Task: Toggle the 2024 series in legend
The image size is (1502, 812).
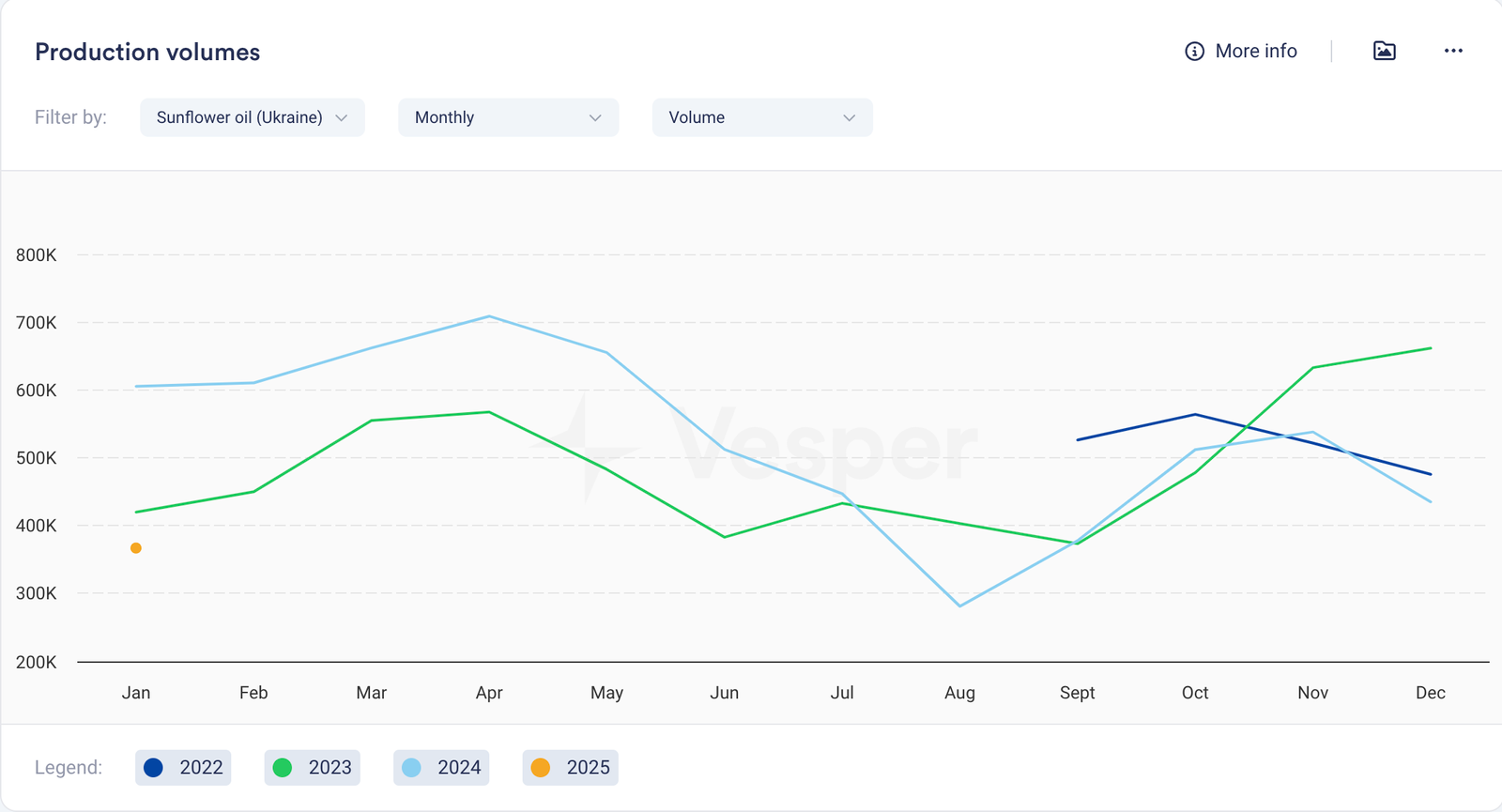Action: [441, 768]
